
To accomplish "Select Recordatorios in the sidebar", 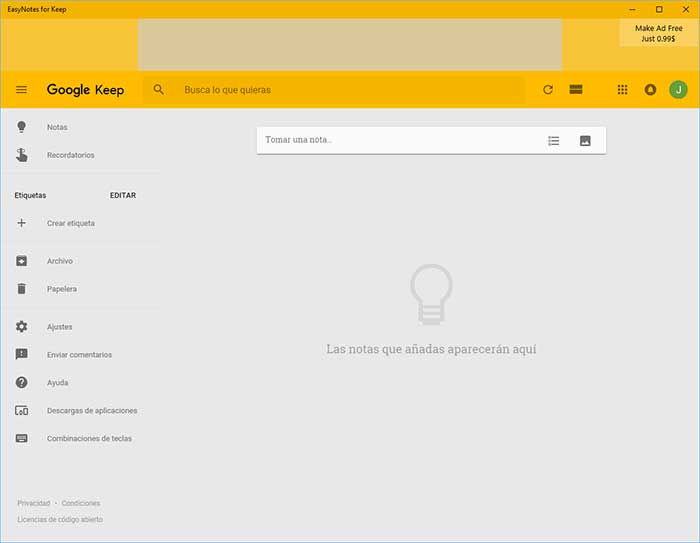I will coord(71,155).
